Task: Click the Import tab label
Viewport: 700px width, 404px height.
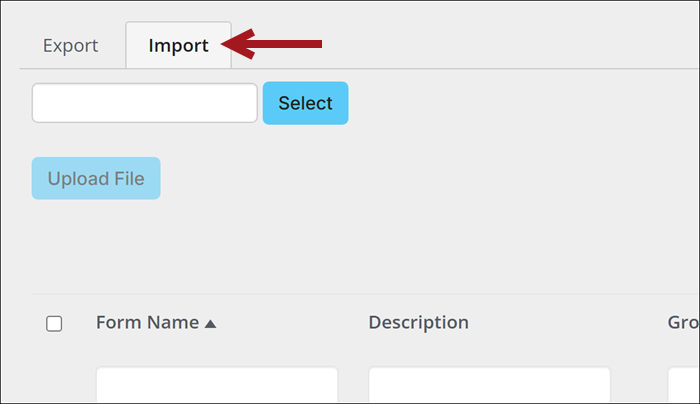Action: tap(179, 46)
